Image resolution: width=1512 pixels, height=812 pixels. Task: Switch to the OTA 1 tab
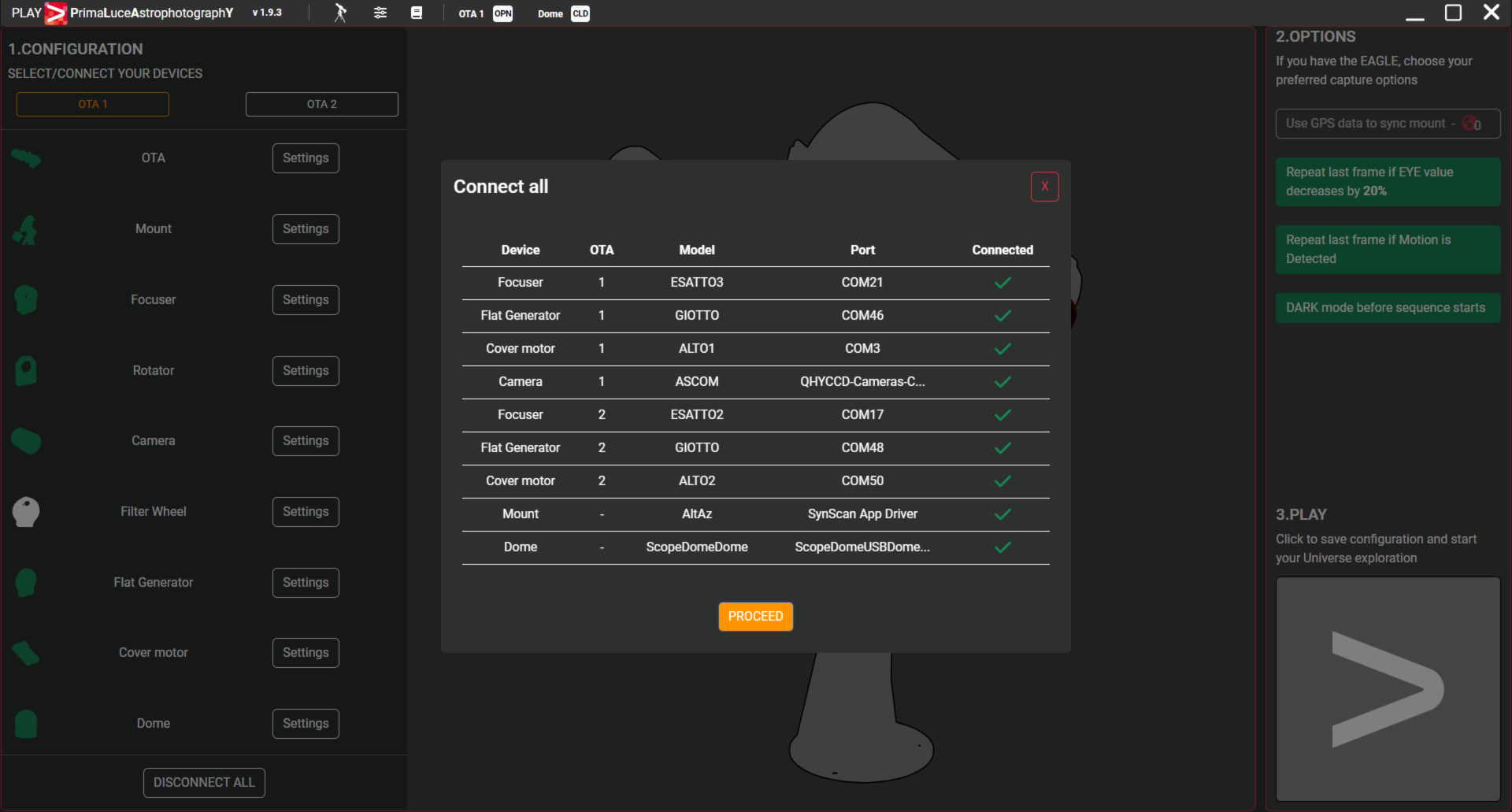93,104
